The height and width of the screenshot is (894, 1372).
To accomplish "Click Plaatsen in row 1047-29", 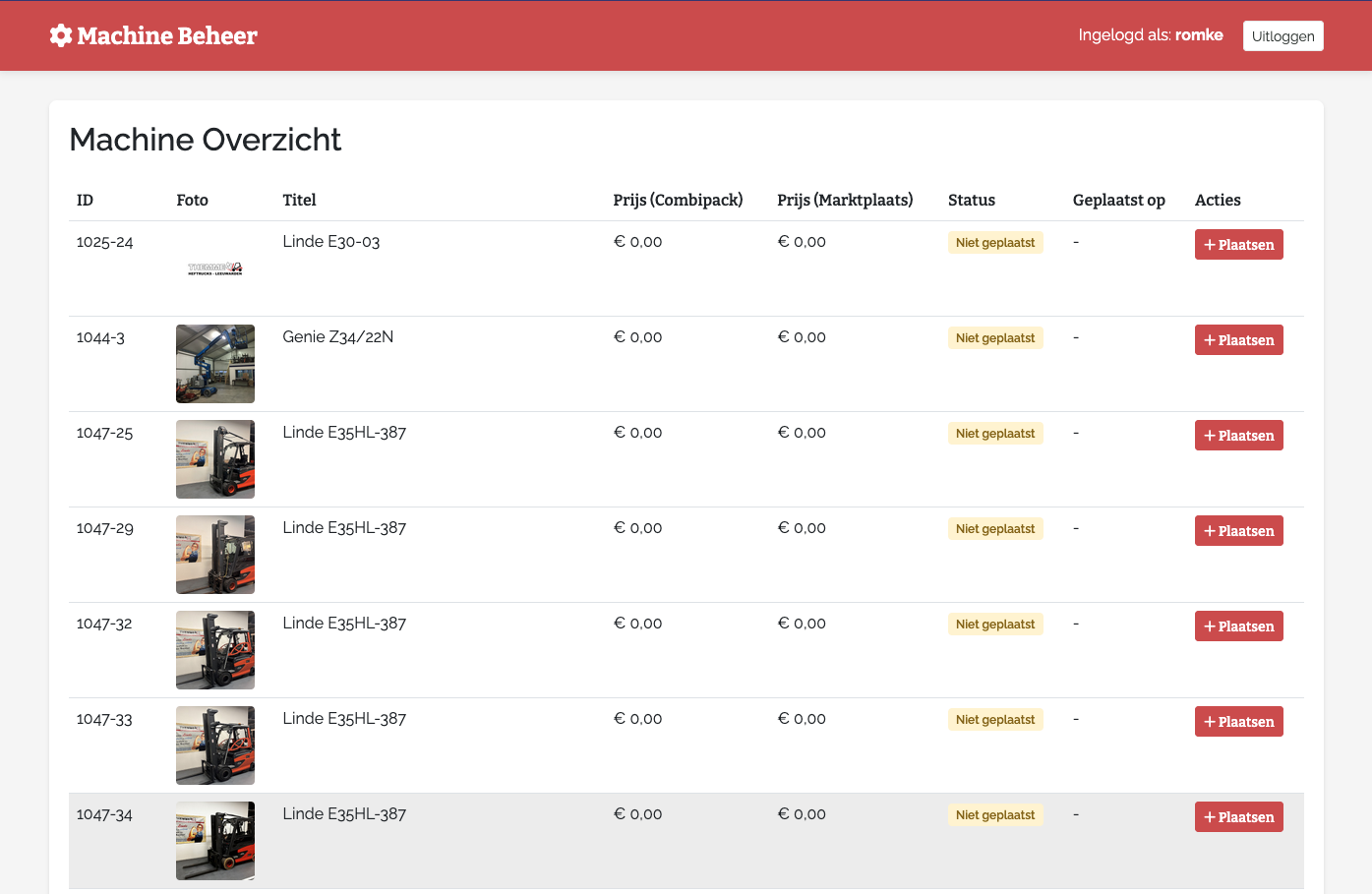I will coord(1238,531).
